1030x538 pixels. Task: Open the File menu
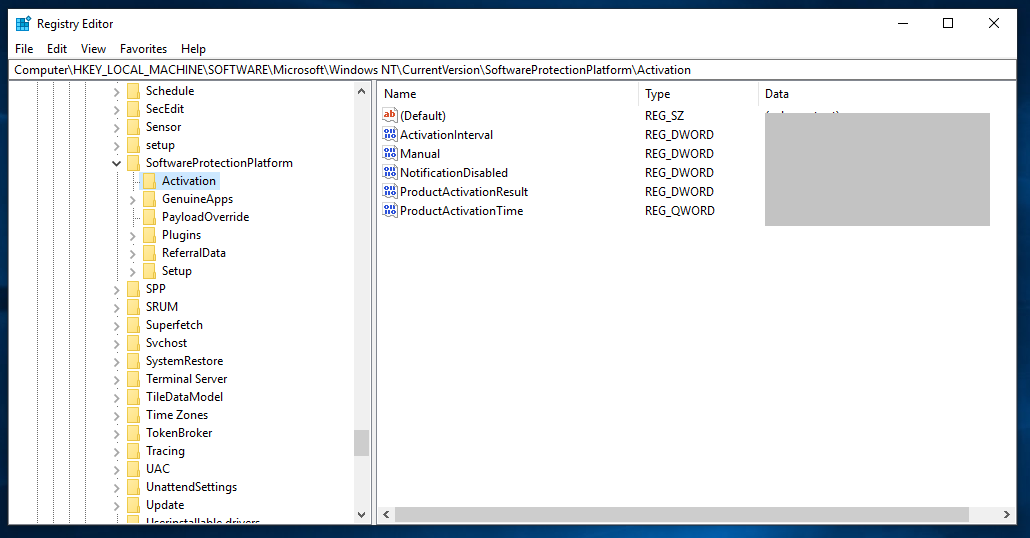(x=24, y=49)
